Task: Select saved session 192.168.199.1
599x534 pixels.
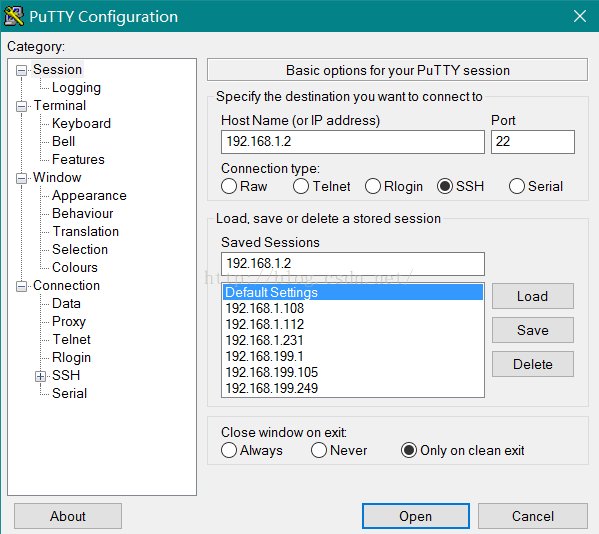Action: point(353,356)
